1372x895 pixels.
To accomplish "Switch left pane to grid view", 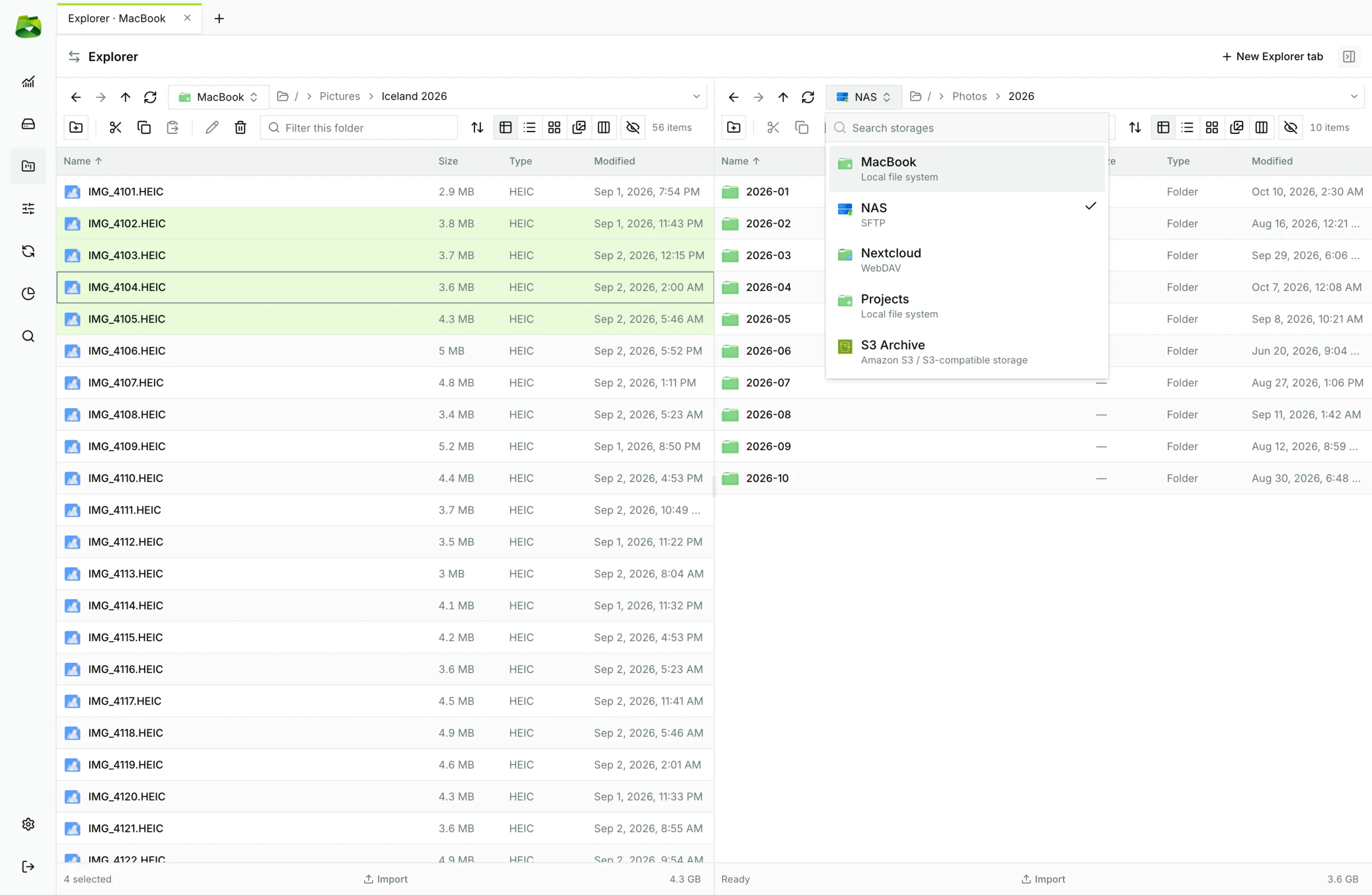I will (x=554, y=128).
